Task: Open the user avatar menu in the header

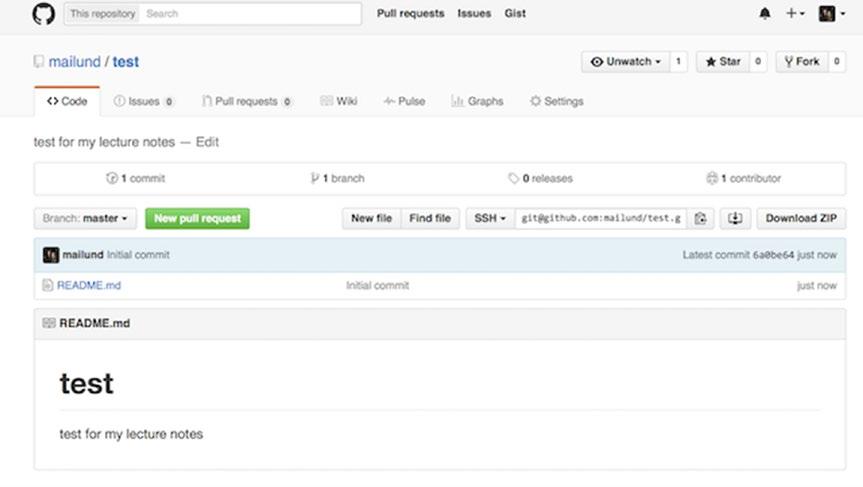Action: pos(831,13)
